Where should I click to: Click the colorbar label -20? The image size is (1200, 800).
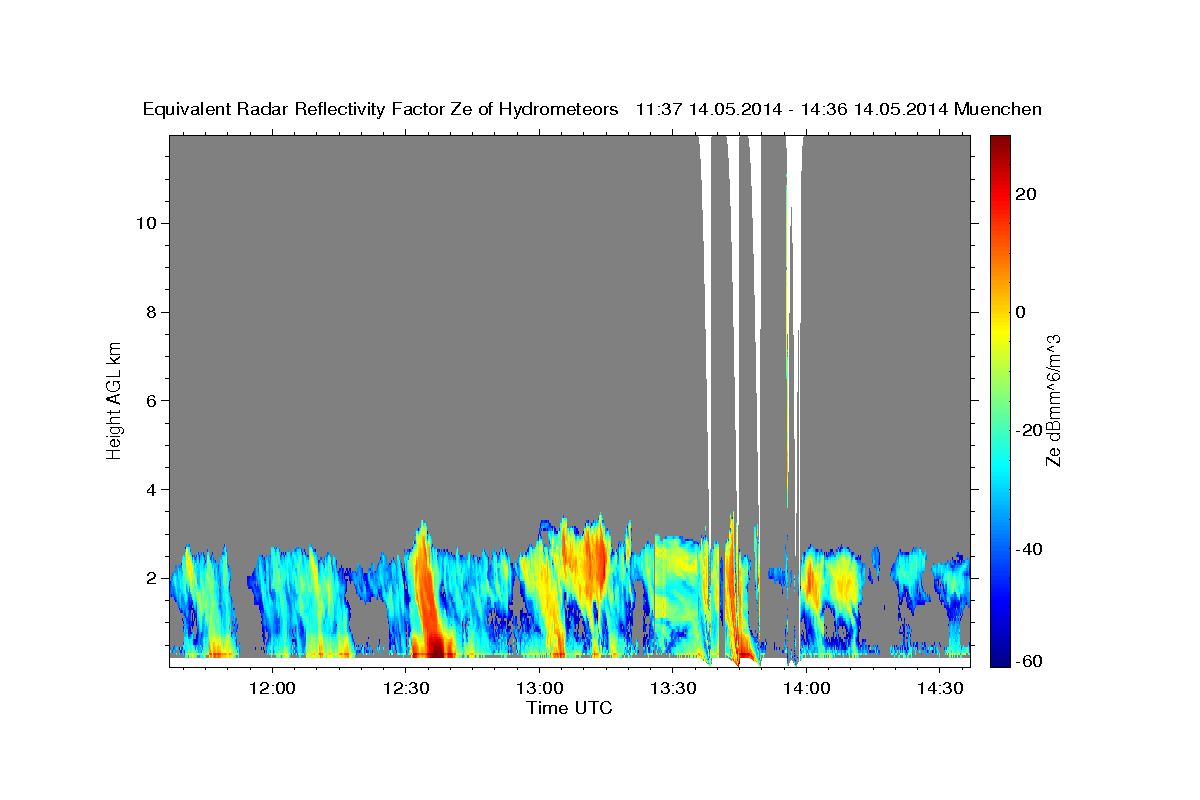point(1029,430)
